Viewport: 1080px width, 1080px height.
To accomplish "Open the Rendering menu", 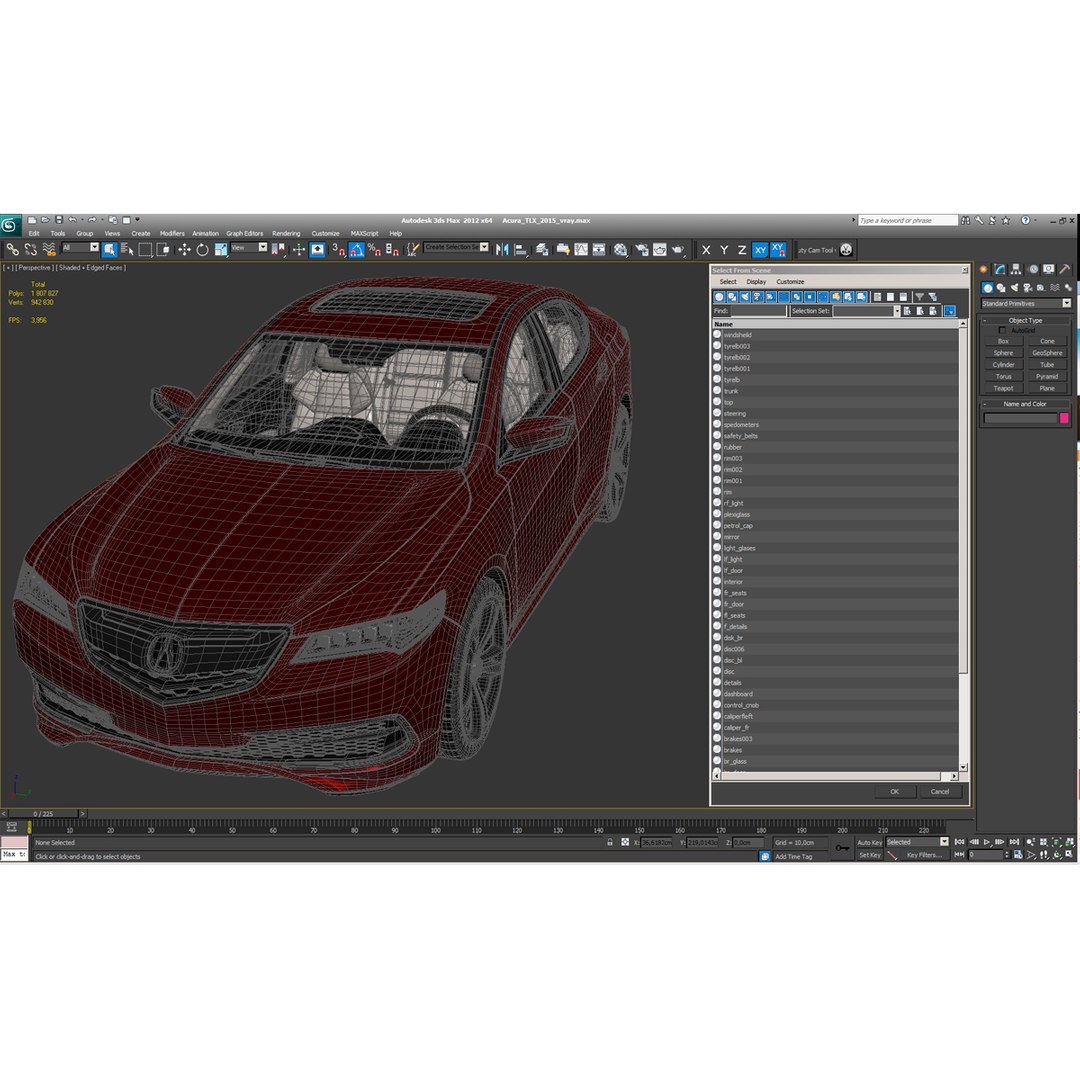I will tap(286, 233).
